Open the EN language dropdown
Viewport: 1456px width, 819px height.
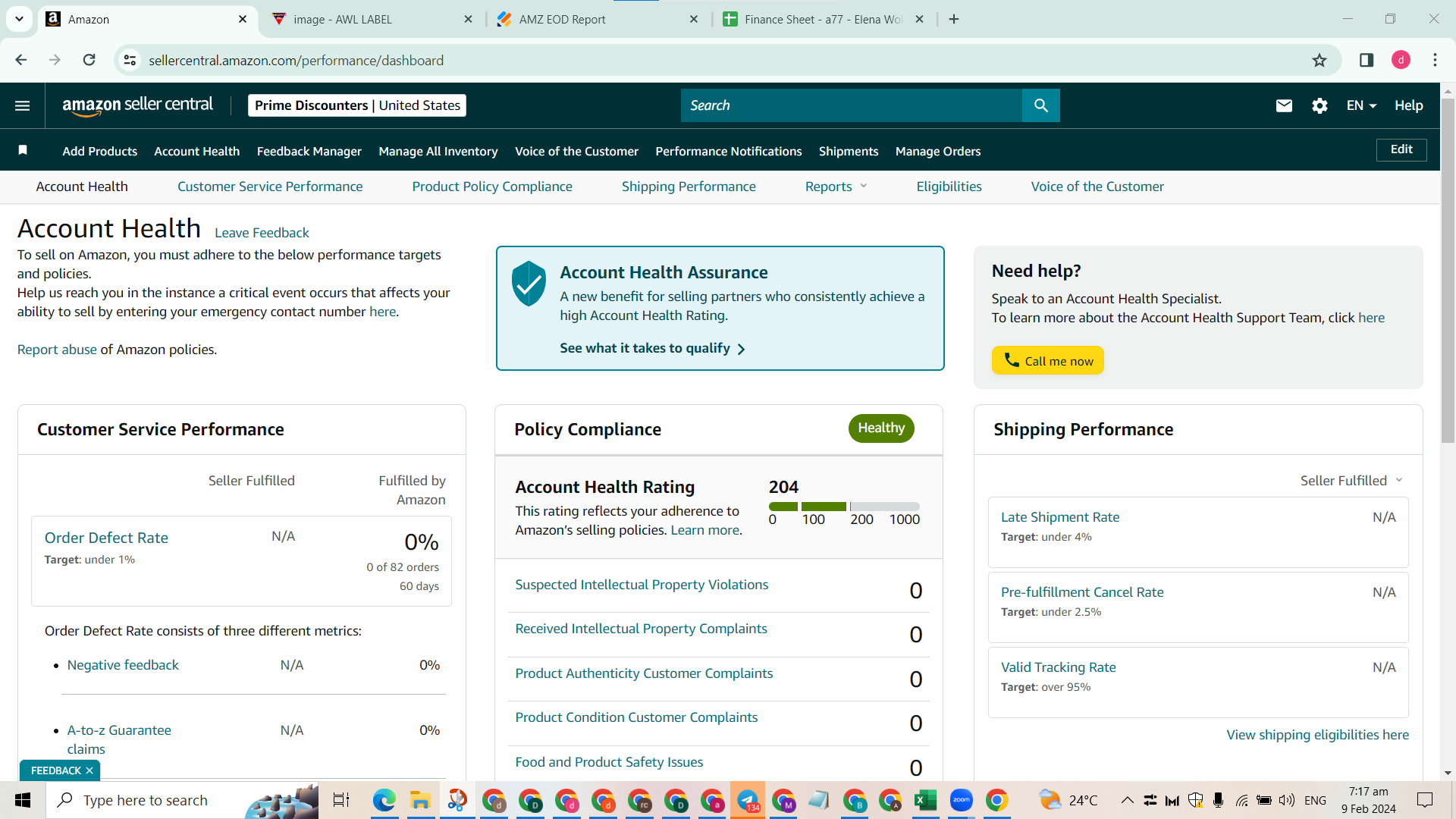click(1361, 105)
